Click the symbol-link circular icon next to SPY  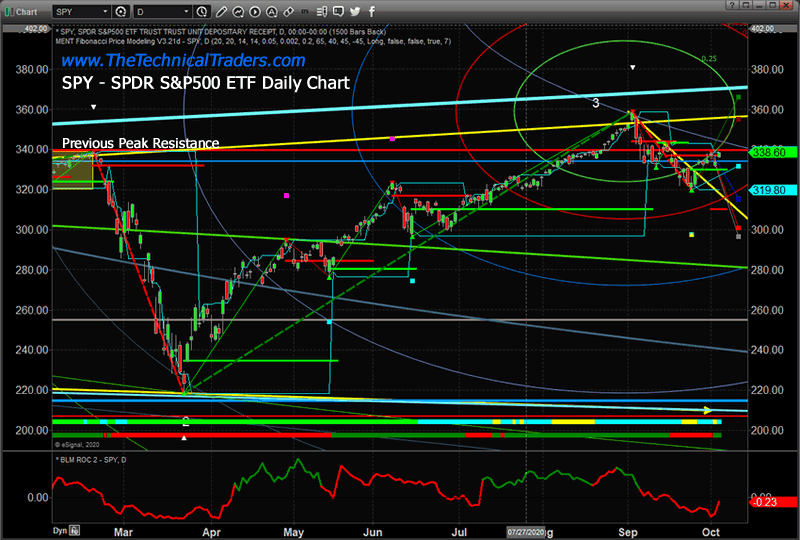(121, 11)
